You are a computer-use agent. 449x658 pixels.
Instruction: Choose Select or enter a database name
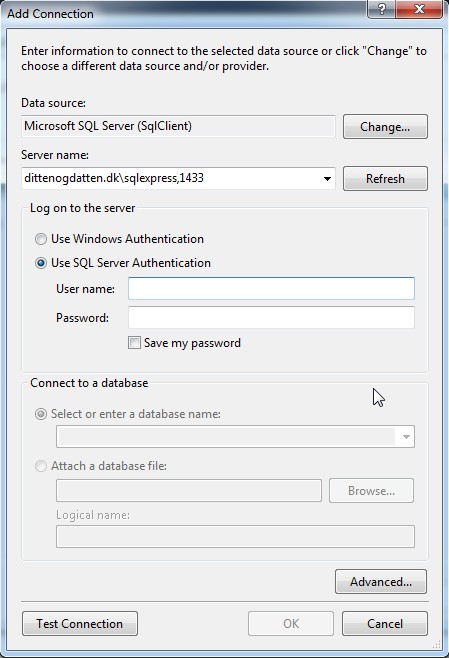41,414
